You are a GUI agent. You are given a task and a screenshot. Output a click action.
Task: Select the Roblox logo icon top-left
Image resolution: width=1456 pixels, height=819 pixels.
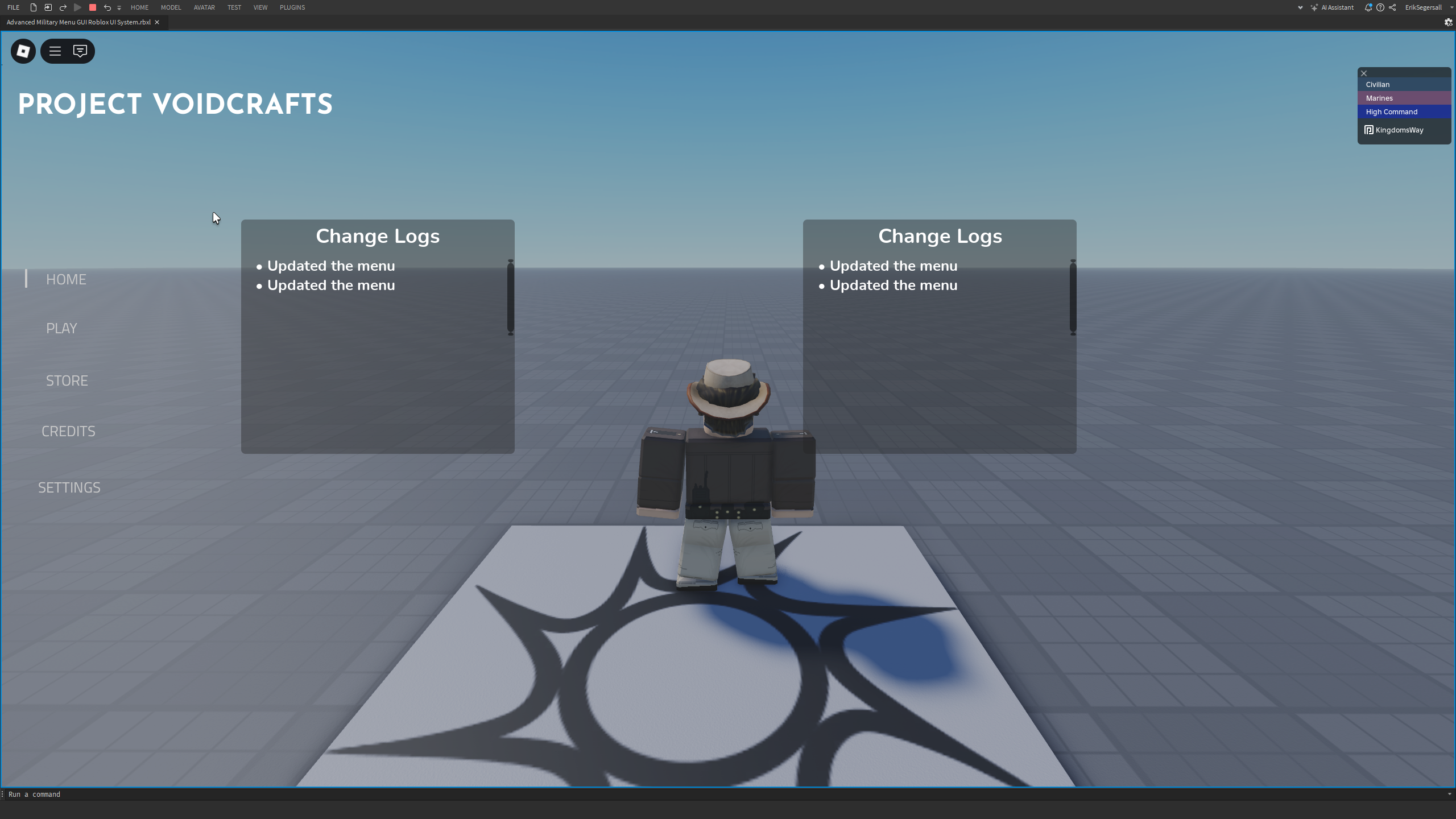tap(23, 51)
